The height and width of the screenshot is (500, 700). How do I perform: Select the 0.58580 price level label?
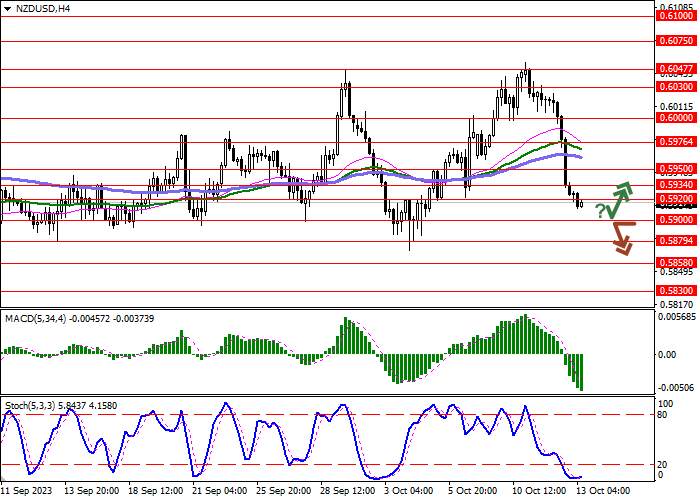pyautogui.click(x=677, y=262)
